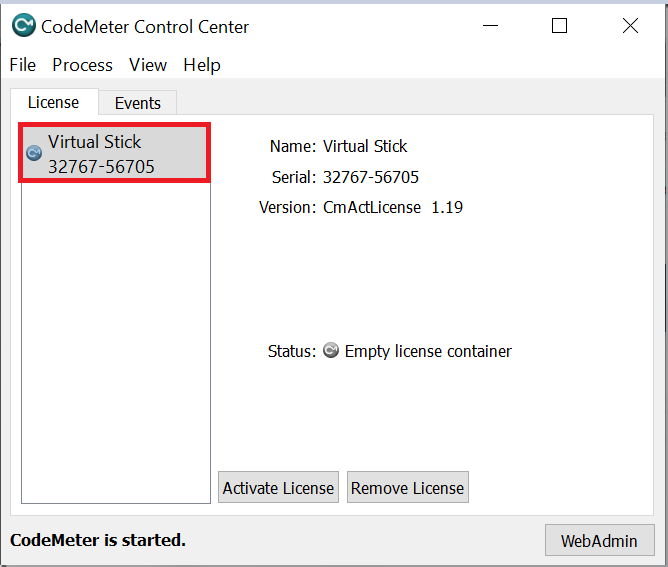Screen dimensions: 668x567
Task: Click the status icon beside Empty license container
Action: (331, 350)
